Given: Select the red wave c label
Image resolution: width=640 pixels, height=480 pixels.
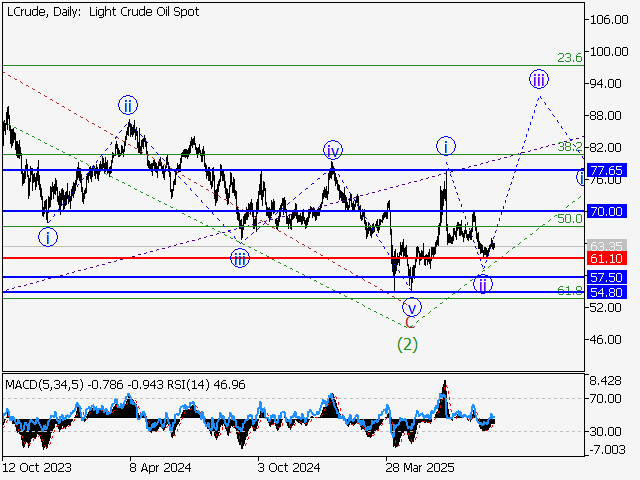Looking at the screenshot, I should (x=409, y=322).
